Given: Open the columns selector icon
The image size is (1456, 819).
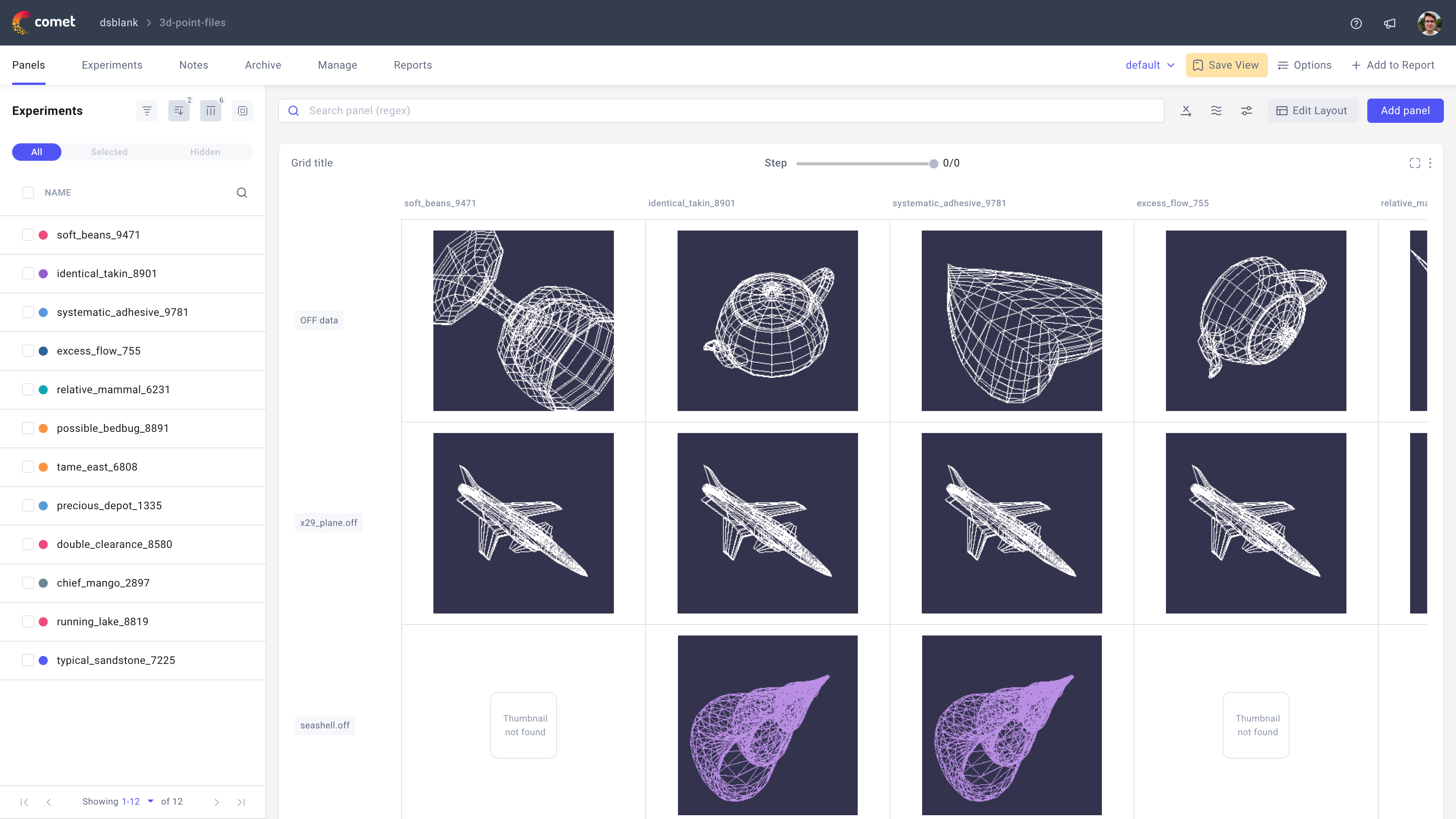Looking at the screenshot, I should [210, 111].
